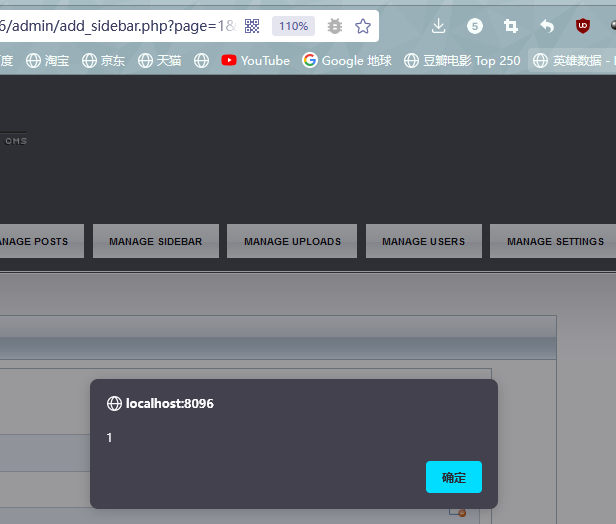
Task: Click the QR code icon in address bar
Action: [x=252, y=26]
